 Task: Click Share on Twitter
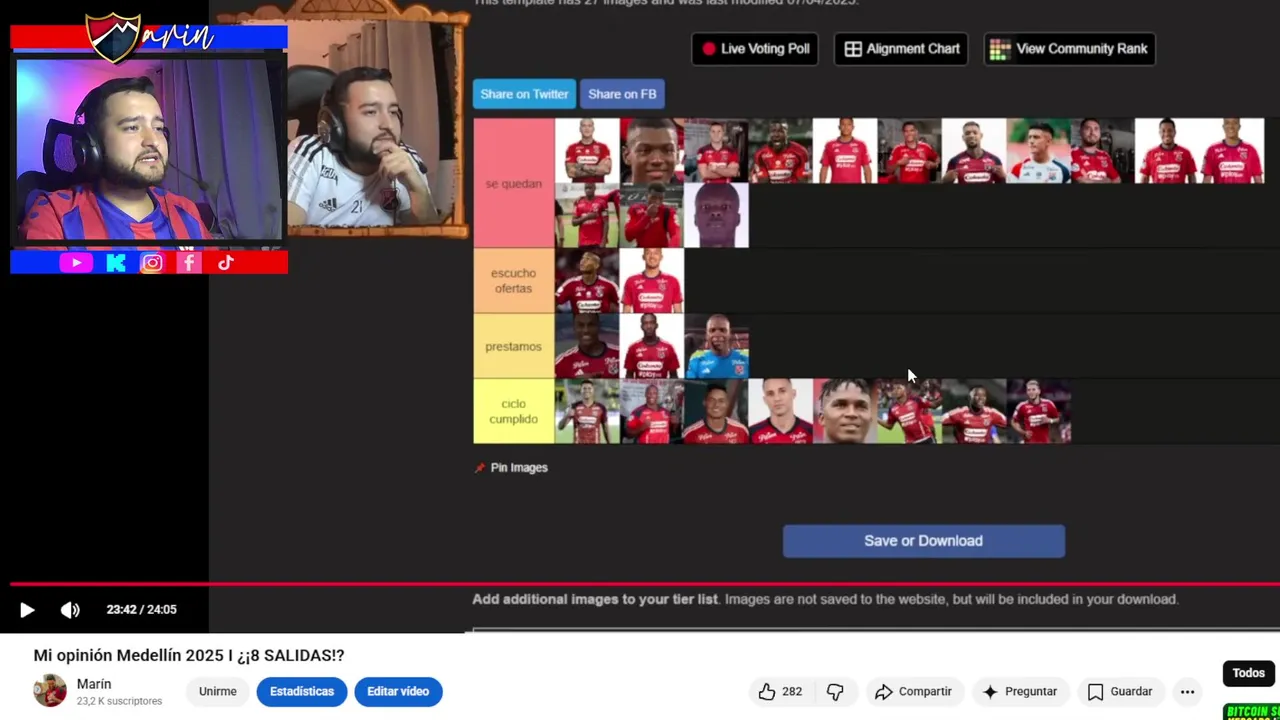click(x=524, y=94)
